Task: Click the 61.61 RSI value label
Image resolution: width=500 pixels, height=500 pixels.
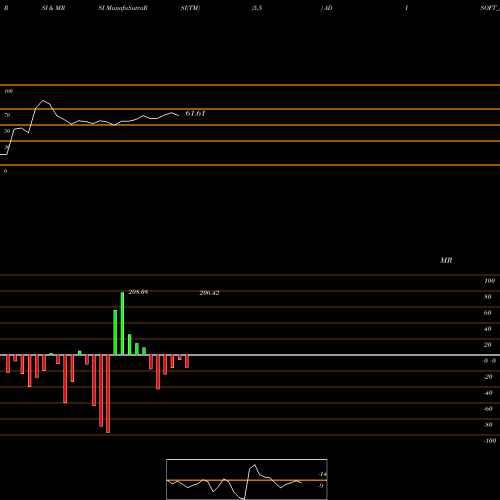Action: point(195,113)
